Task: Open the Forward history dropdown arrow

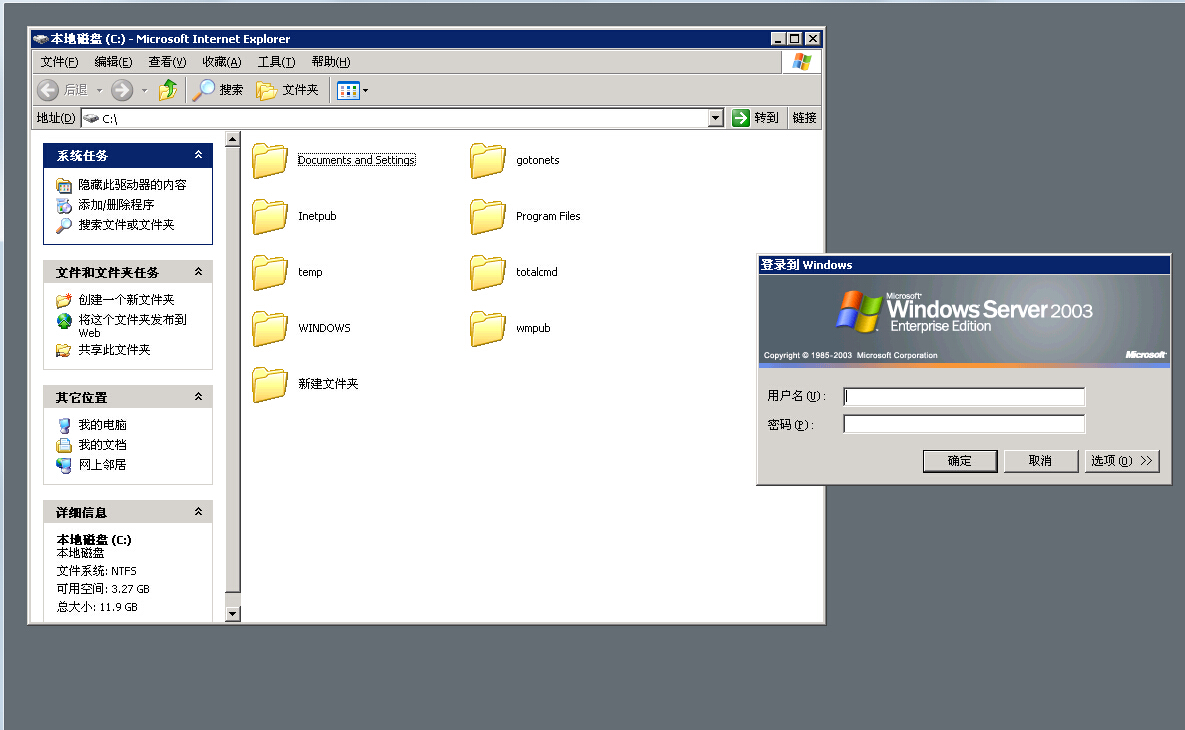Action: point(144,91)
